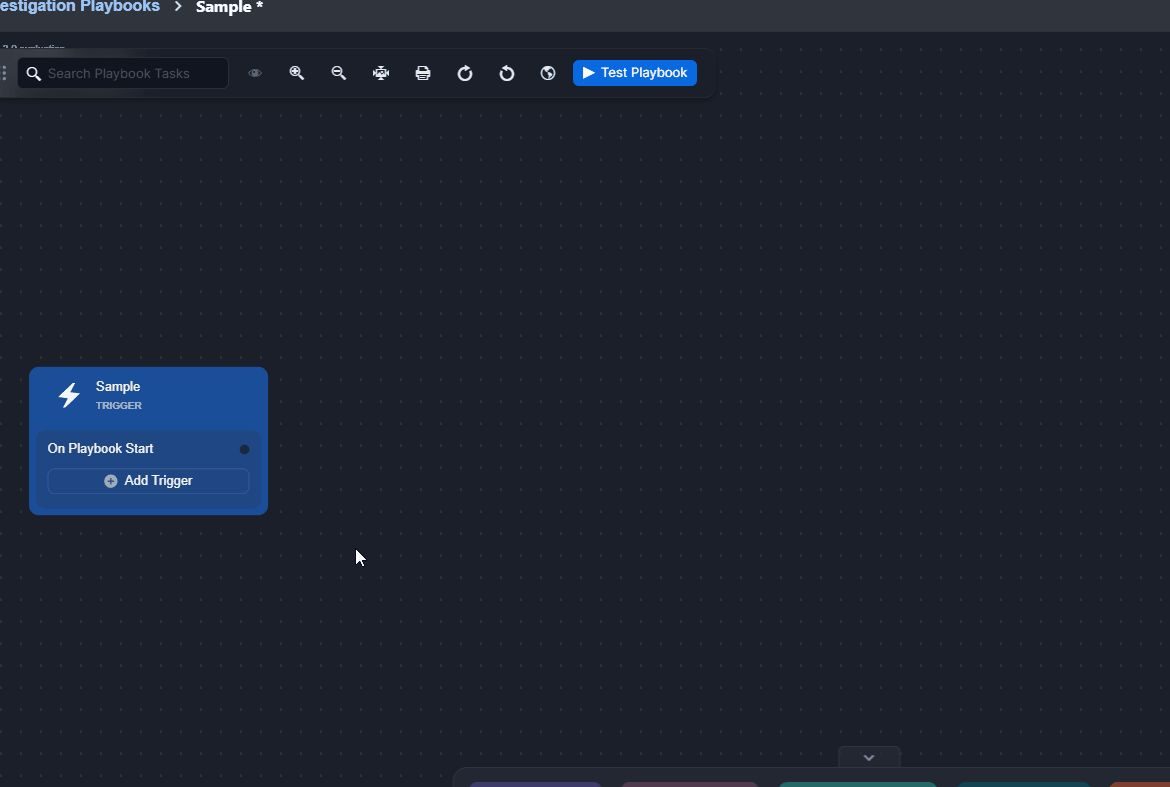1170x787 pixels.
Task: Open the Print playbook icon
Action: (423, 72)
